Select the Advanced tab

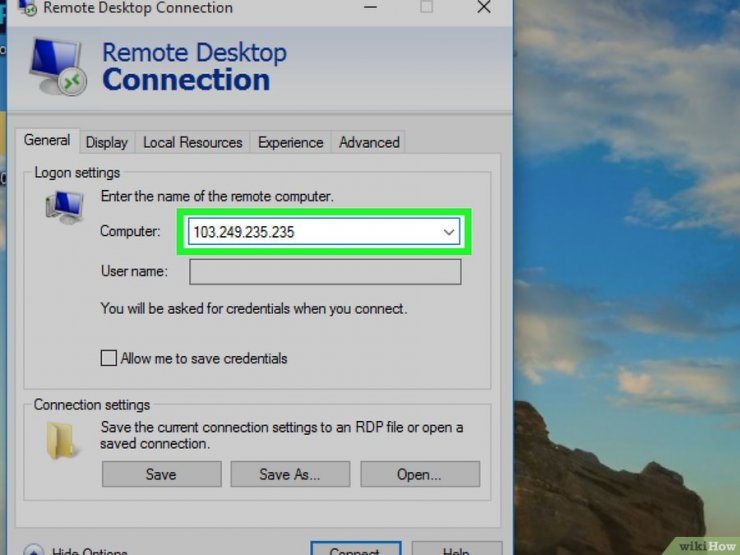[x=369, y=142]
